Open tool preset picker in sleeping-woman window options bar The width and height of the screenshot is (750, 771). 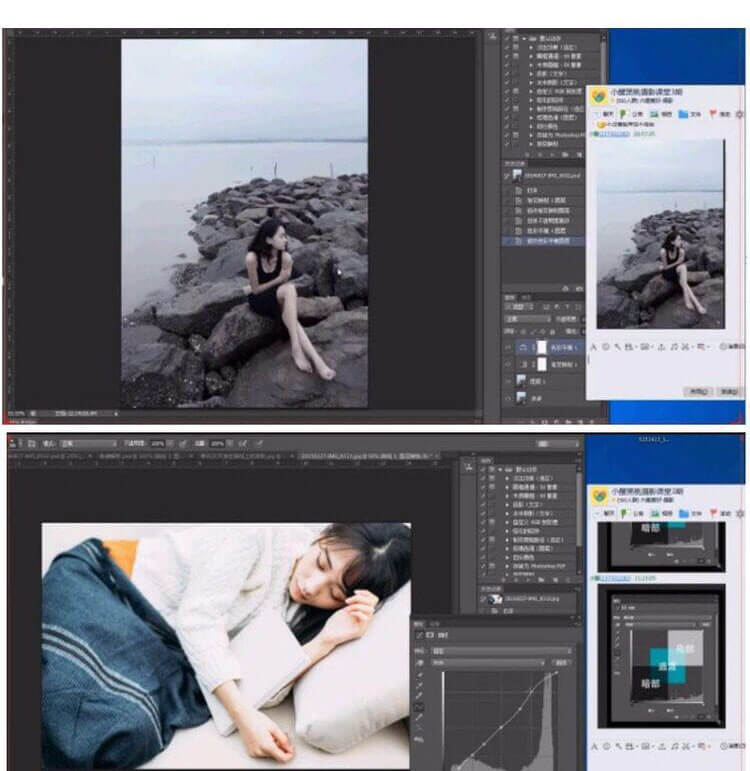pos(13,444)
